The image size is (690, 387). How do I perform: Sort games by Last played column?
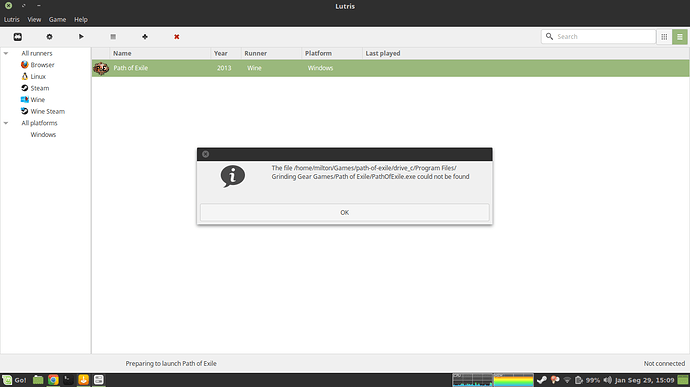(x=525, y=53)
